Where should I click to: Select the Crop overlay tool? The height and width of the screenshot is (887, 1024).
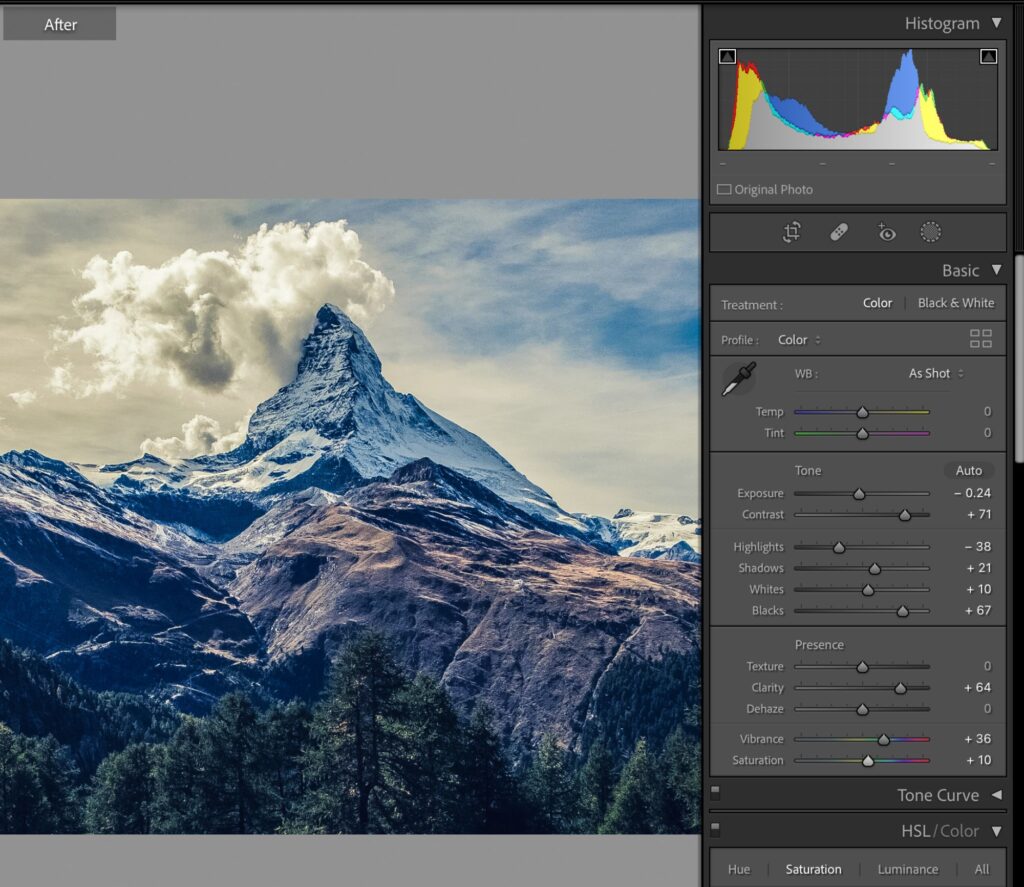tap(791, 232)
